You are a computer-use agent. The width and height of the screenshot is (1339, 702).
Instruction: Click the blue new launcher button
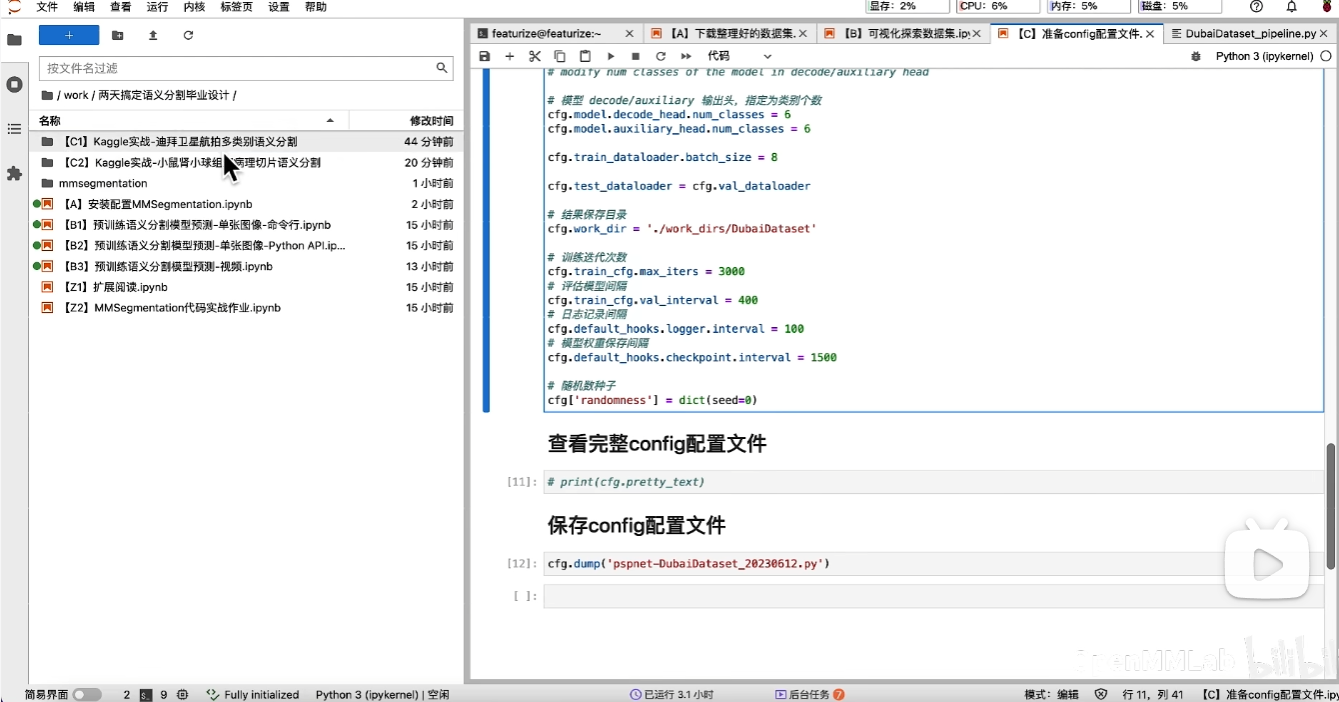click(69, 36)
